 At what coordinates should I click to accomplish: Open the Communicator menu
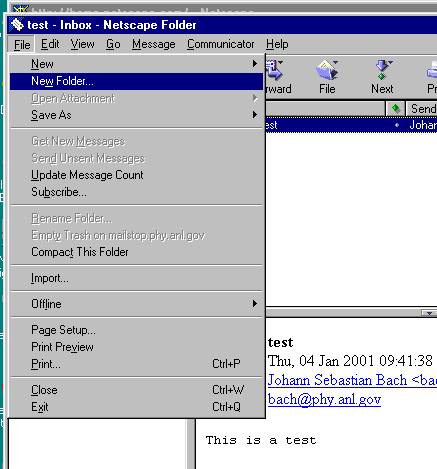[220, 44]
